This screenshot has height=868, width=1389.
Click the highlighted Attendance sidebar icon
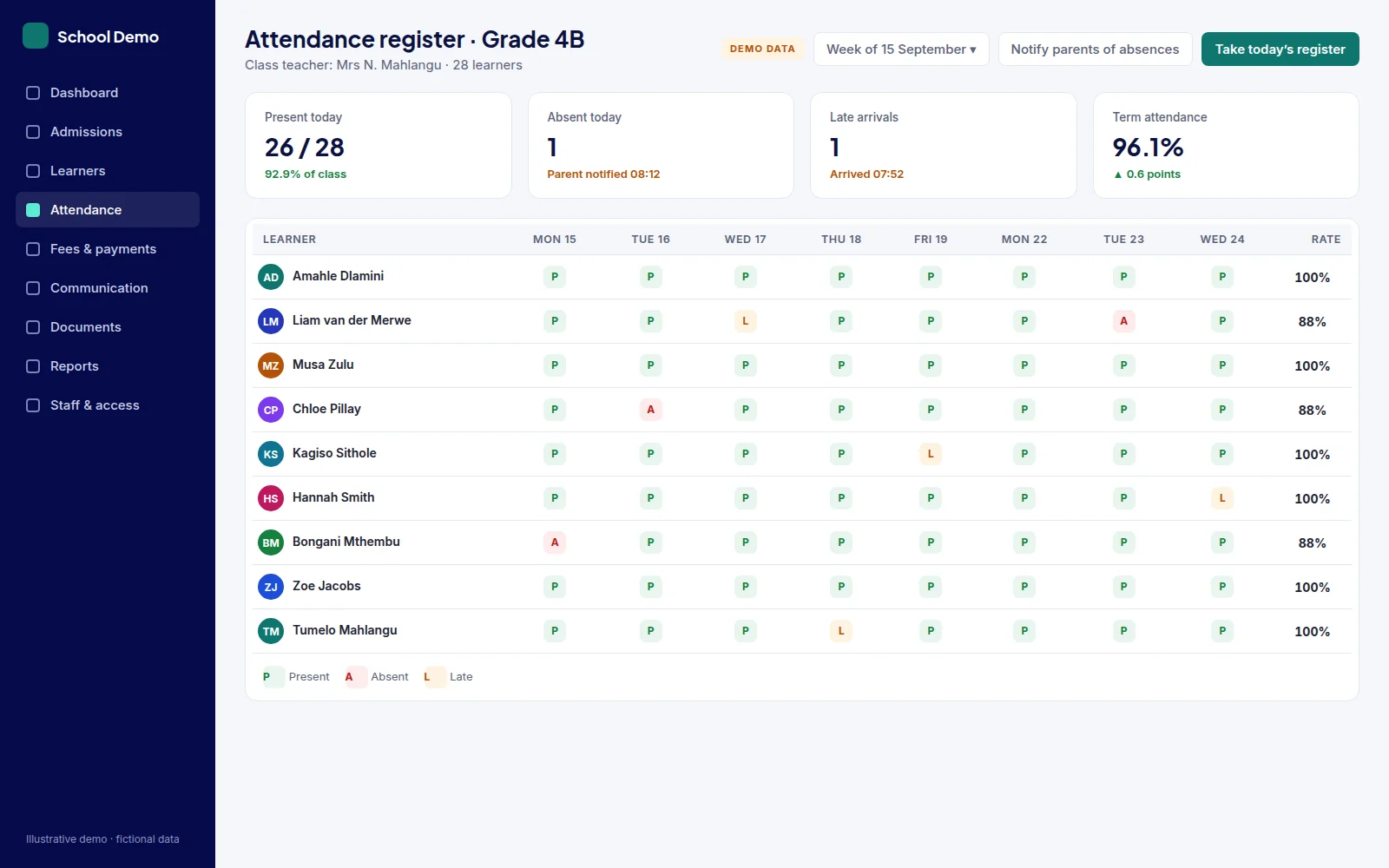[x=33, y=210]
